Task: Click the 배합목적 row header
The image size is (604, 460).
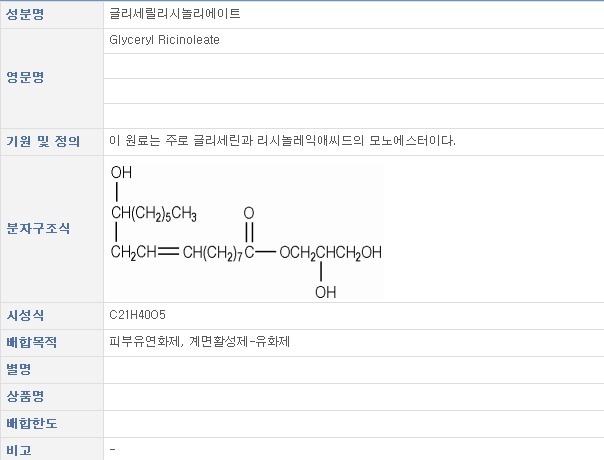Action: 31,342
